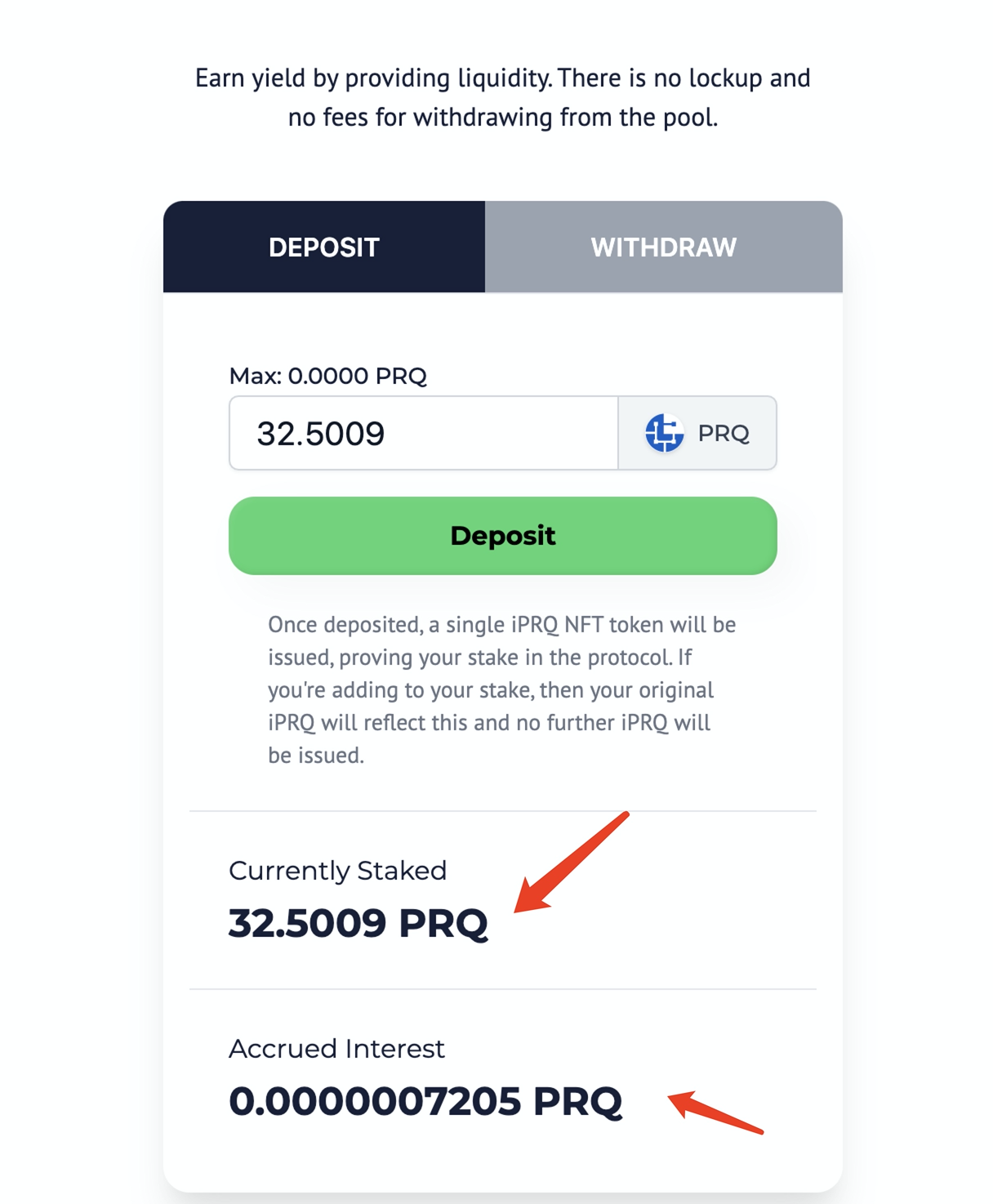Viewport: 993px width, 1204px height.
Task: Click the final "be issued." text line
Action: tap(316, 756)
